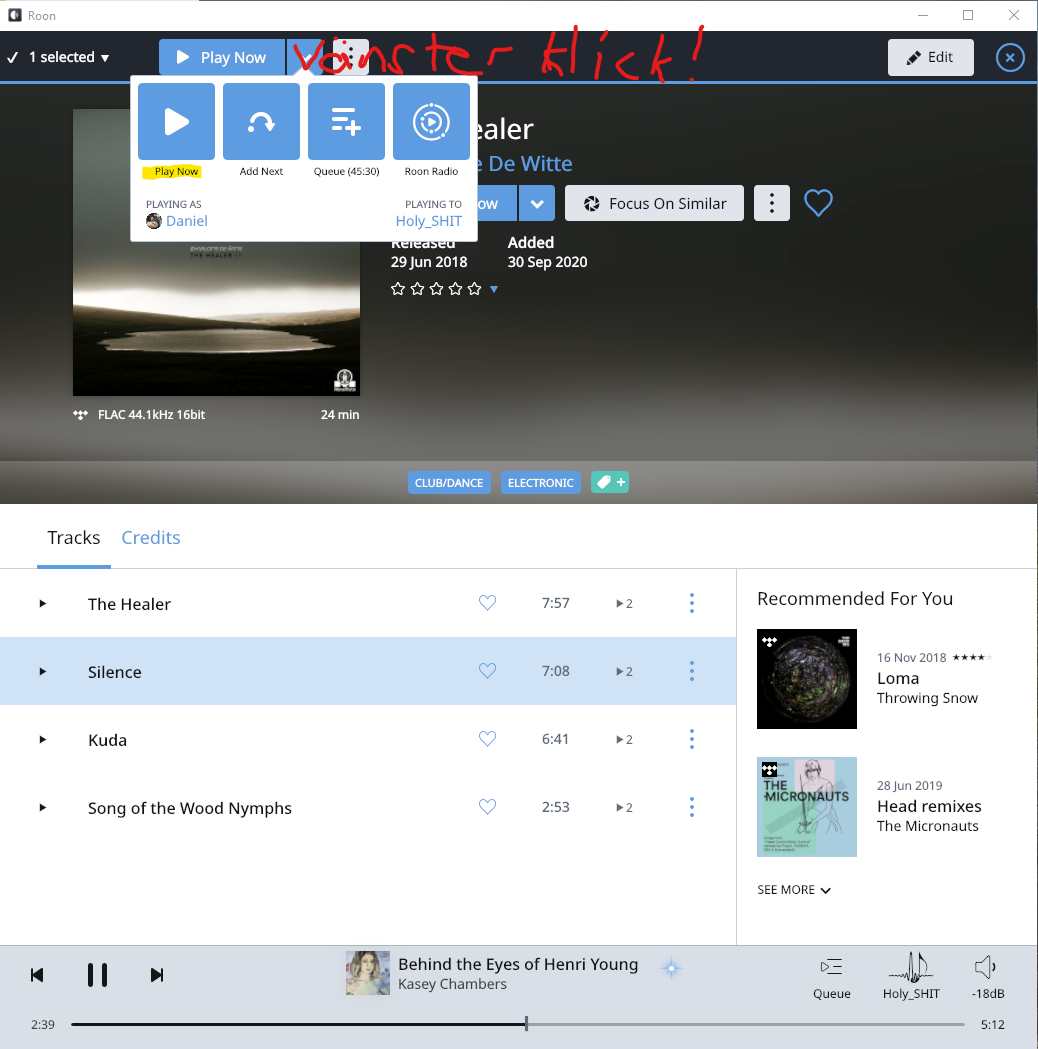Select the Tracks tab
1038x1049 pixels.
coord(74,538)
